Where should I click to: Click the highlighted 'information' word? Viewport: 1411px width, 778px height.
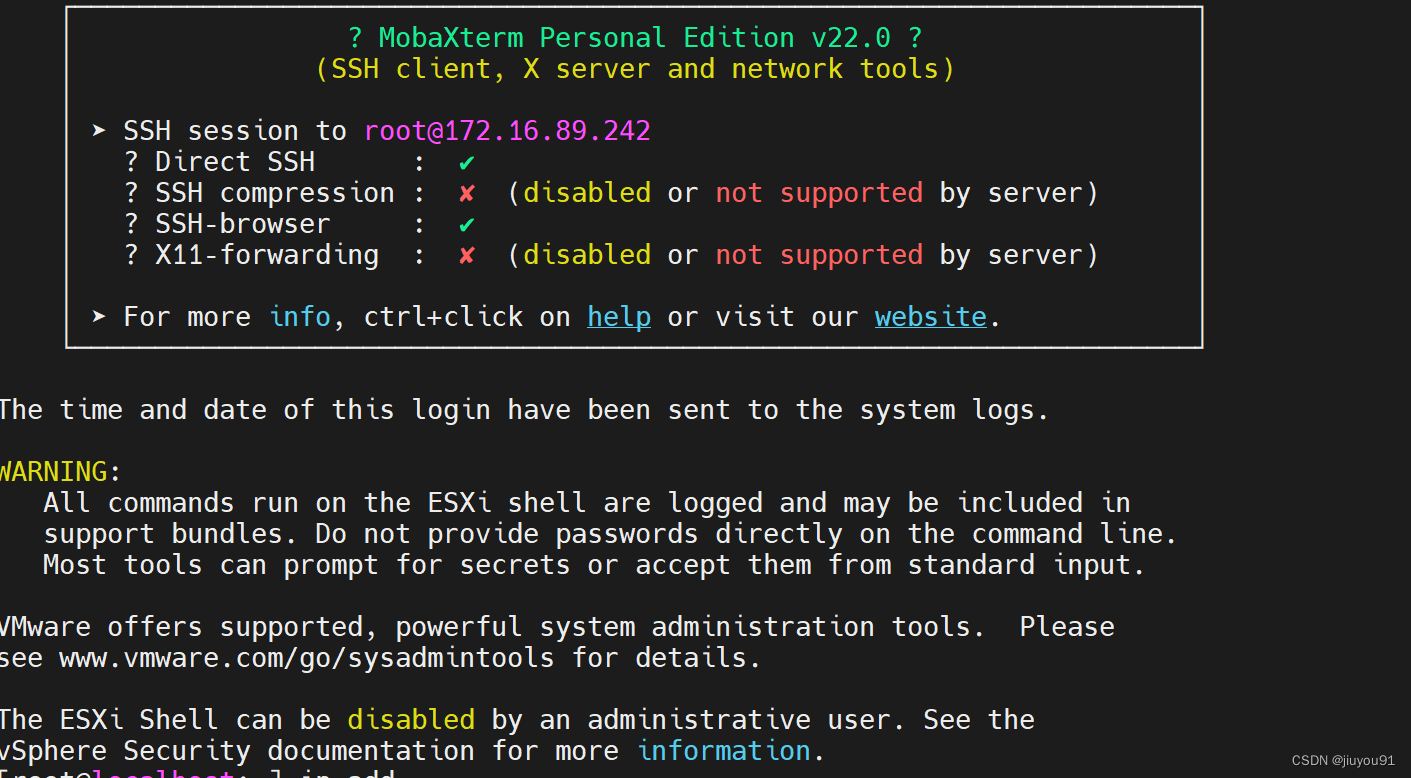(724, 751)
